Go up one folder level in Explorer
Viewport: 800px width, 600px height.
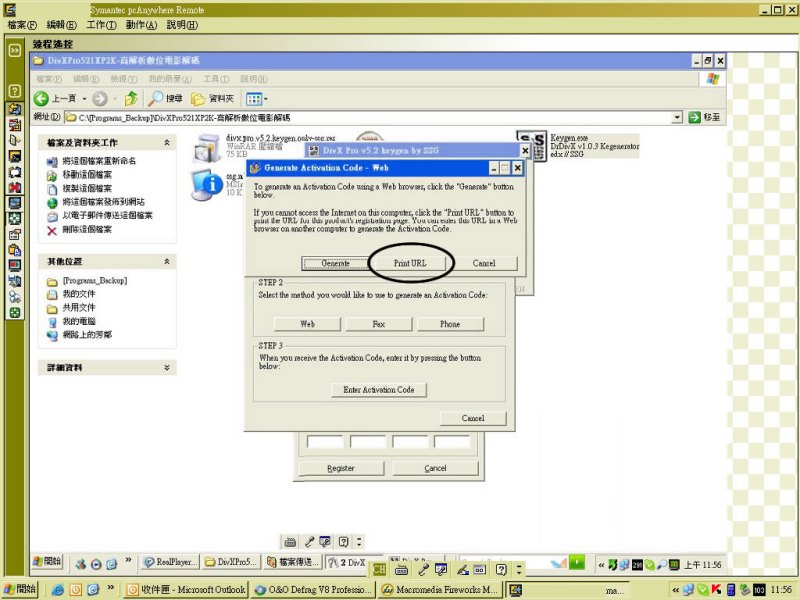[131, 98]
